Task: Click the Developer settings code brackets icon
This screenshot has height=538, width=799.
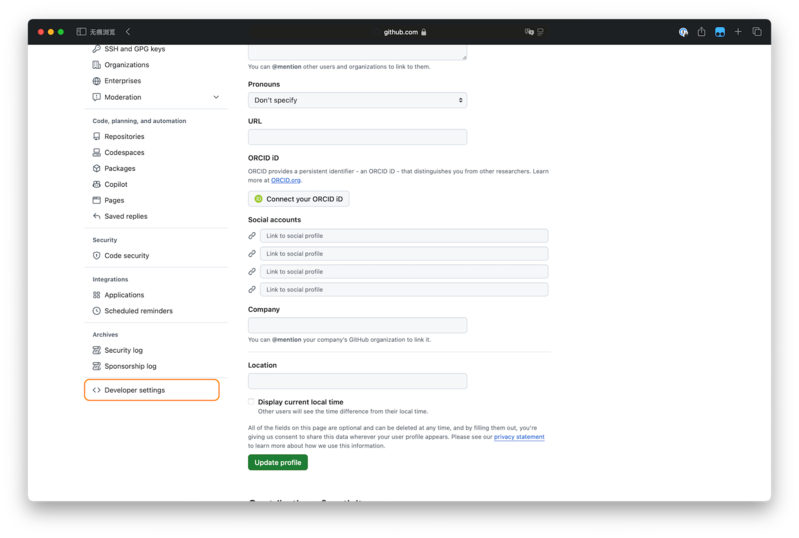Action: [x=96, y=390]
